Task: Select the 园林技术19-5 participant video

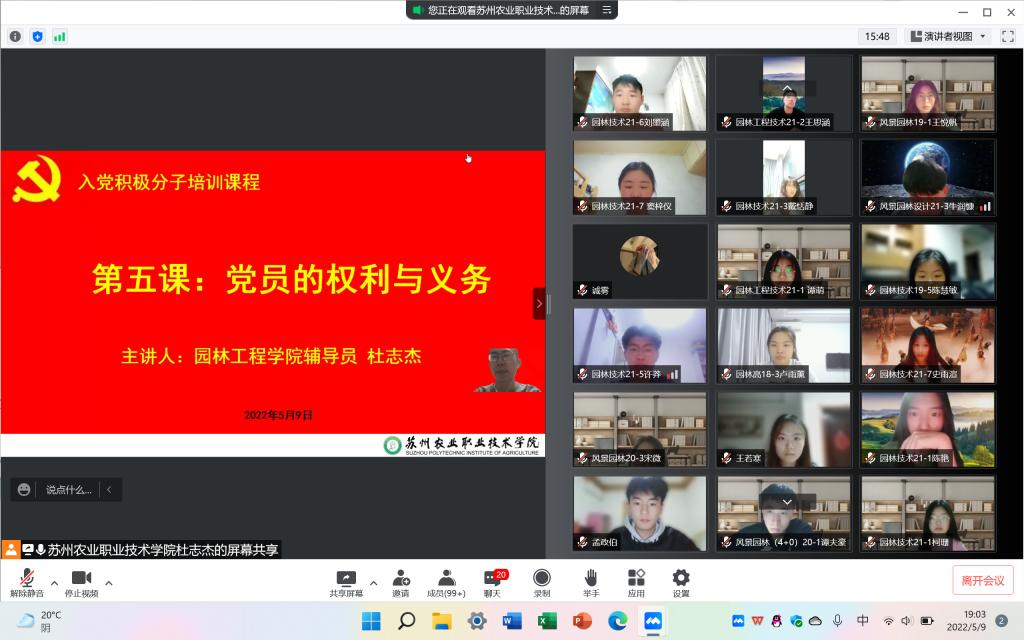Action: click(x=928, y=261)
